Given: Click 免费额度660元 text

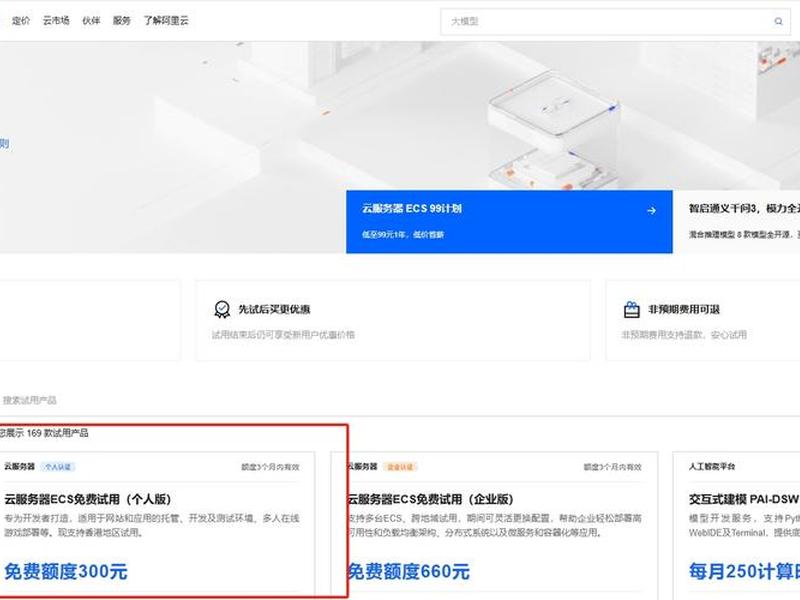Looking at the screenshot, I should [408, 571].
